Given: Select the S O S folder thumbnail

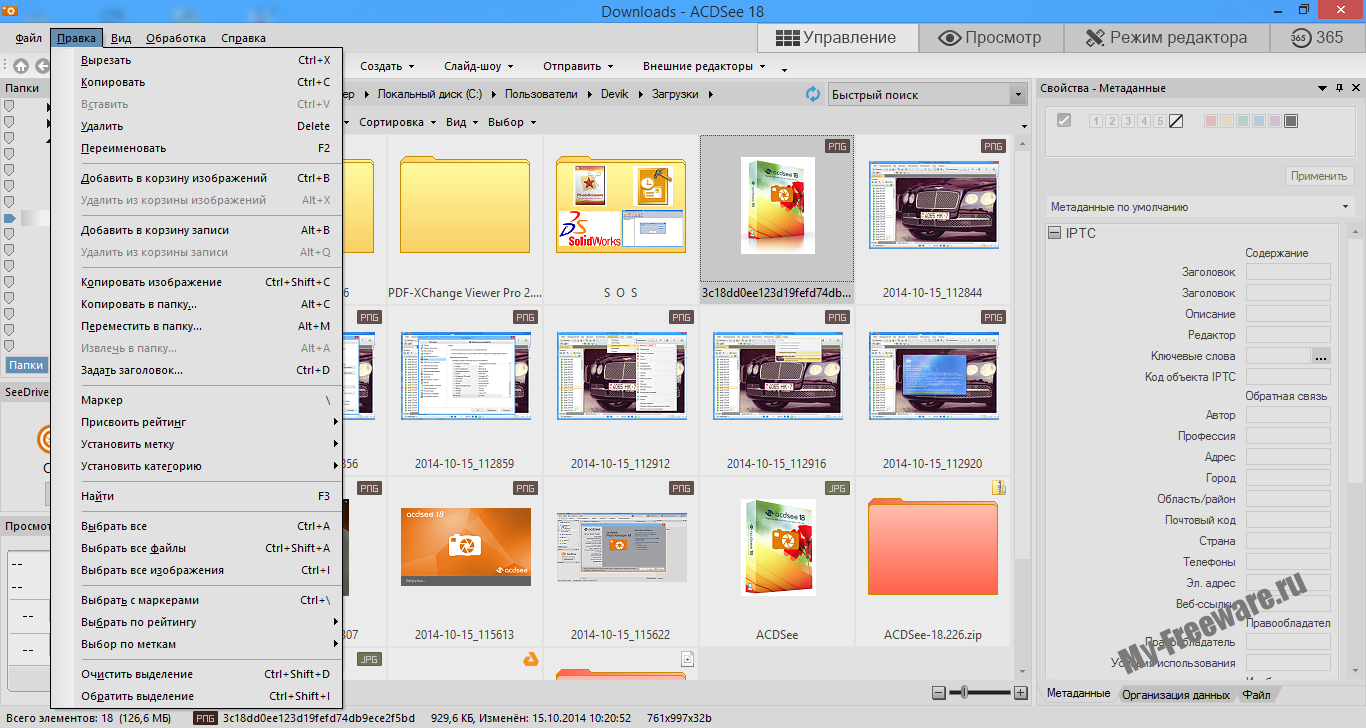Looking at the screenshot, I should pyautogui.click(x=621, y=219).
